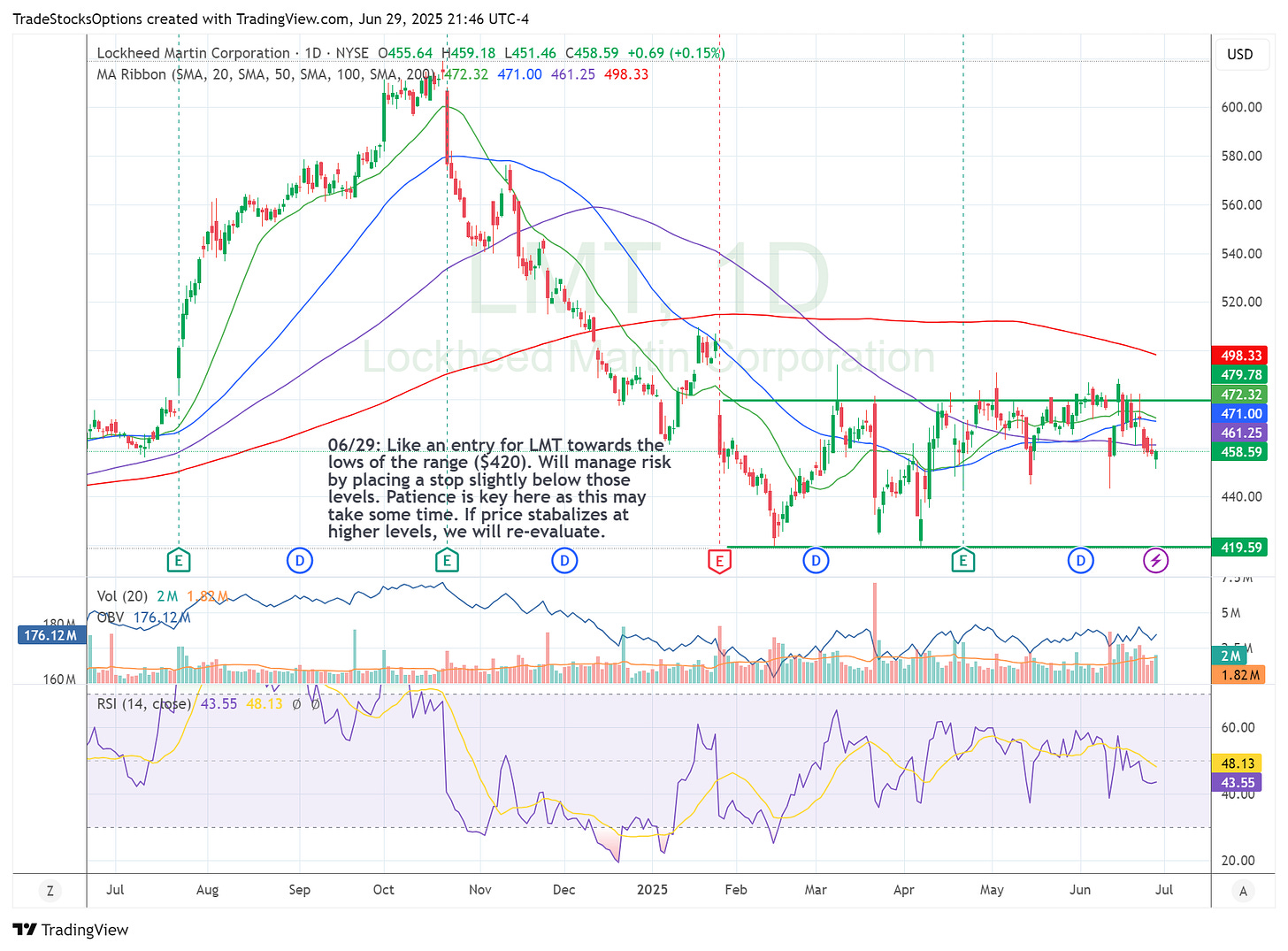Open the dividend marker above Jun
1288x951 pixels.
pos(1080,560)
